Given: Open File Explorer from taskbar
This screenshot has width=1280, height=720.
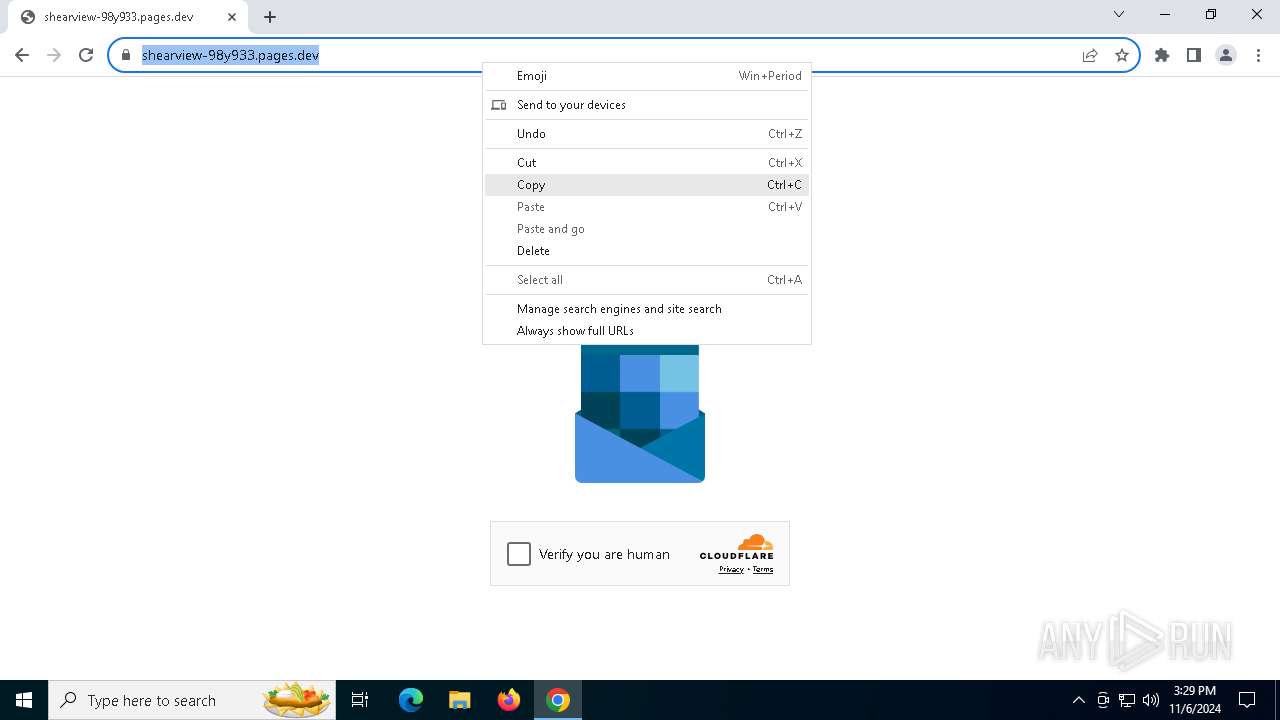Looking at the screenshot, I should tap(459, 700).
